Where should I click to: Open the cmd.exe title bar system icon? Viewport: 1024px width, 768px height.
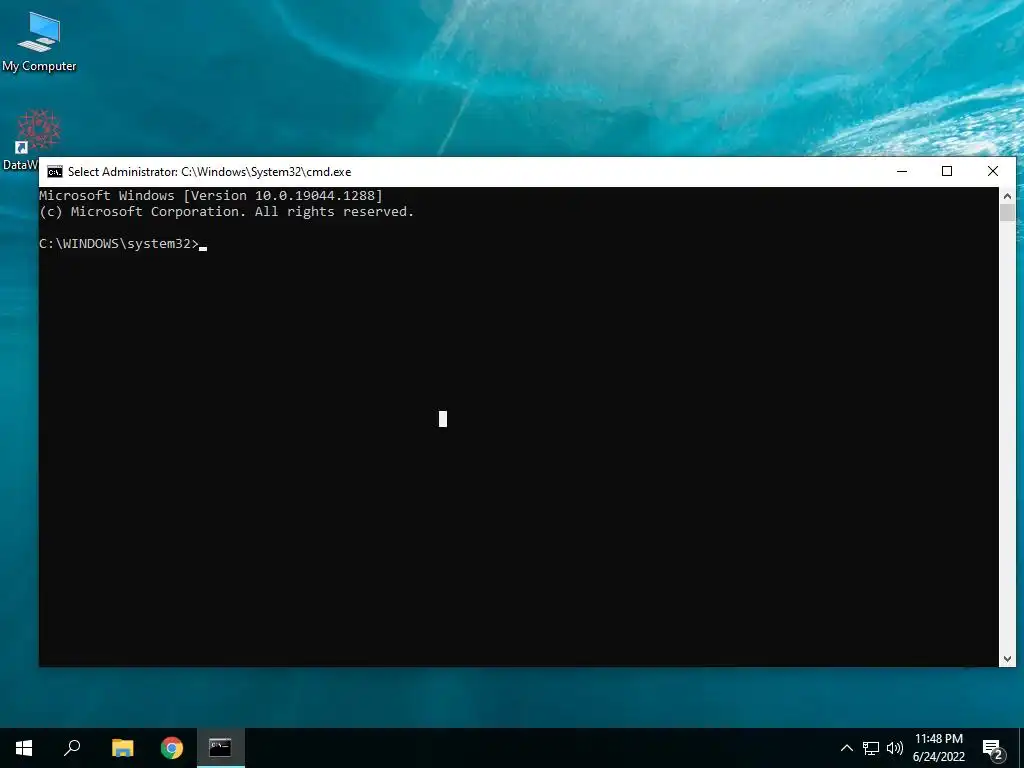click(x=55, y=172)
